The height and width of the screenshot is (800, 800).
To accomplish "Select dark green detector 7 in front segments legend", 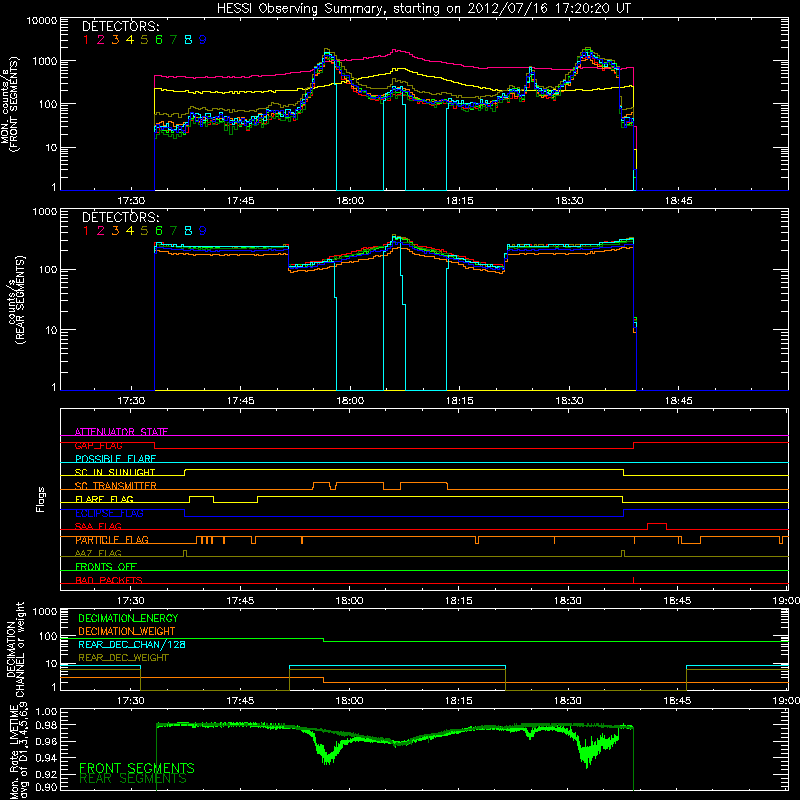I will [173, 40].
